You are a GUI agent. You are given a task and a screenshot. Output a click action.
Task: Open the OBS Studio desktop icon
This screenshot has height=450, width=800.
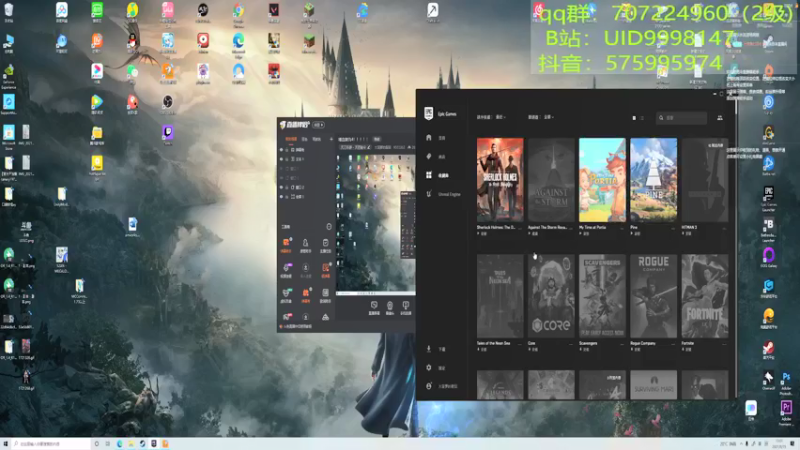click(x=167, y=104)
